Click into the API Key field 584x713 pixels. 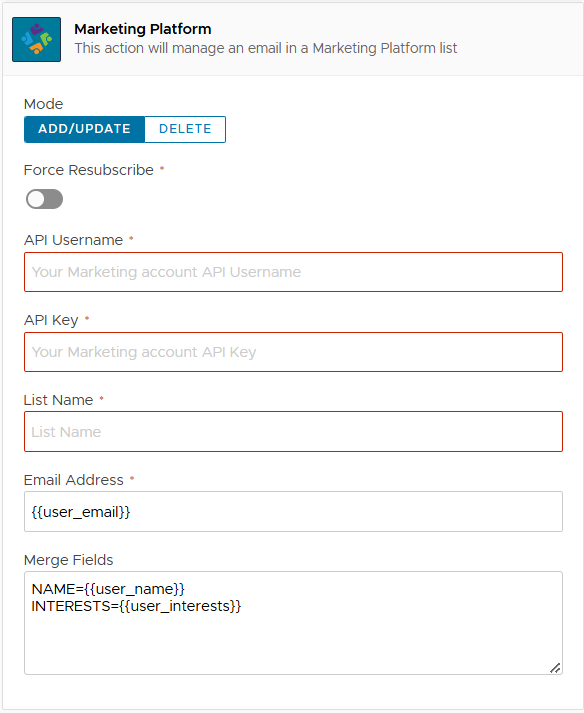tap(293, 352)
